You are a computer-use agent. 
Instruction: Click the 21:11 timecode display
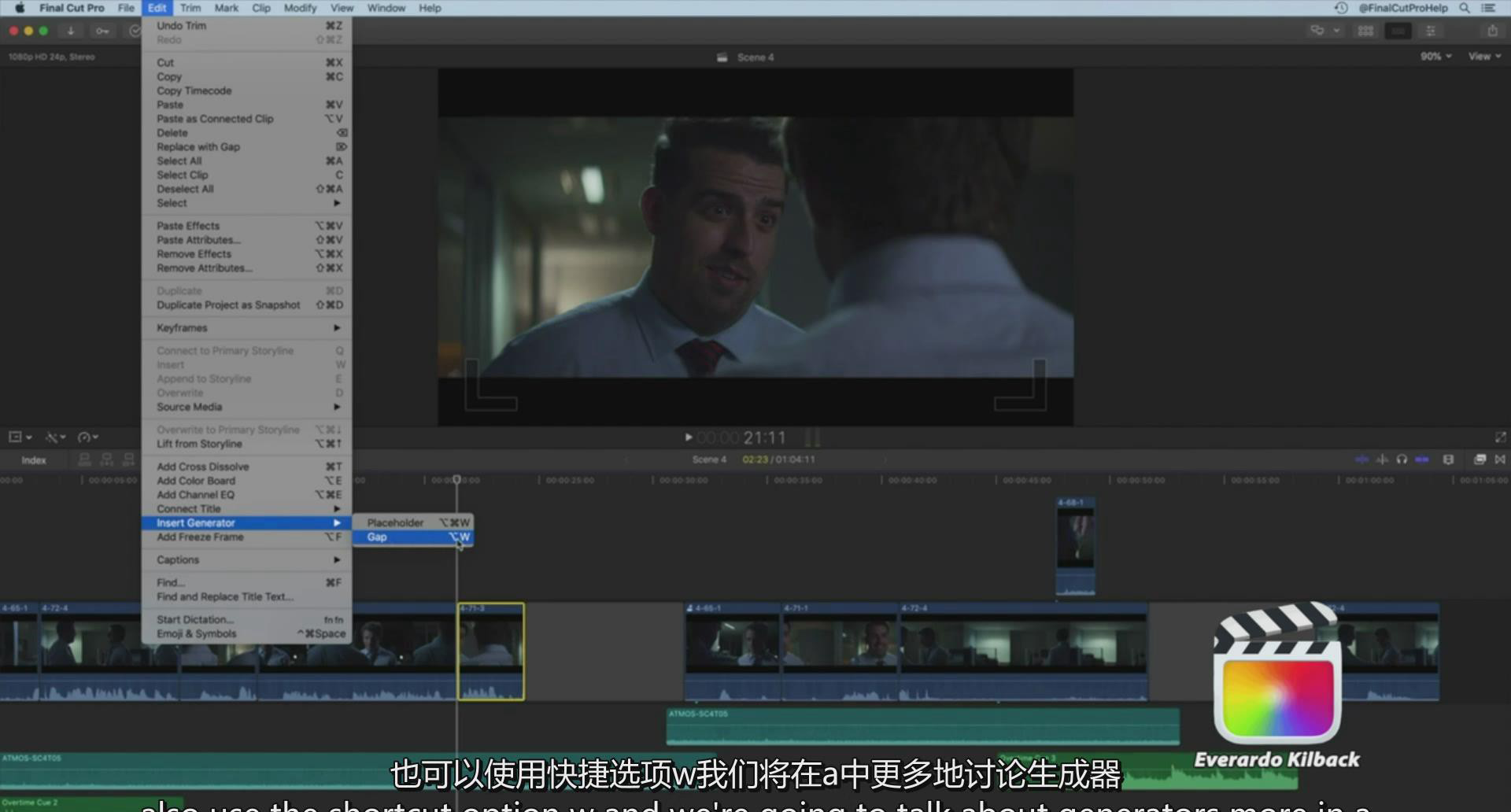[764, 437]
